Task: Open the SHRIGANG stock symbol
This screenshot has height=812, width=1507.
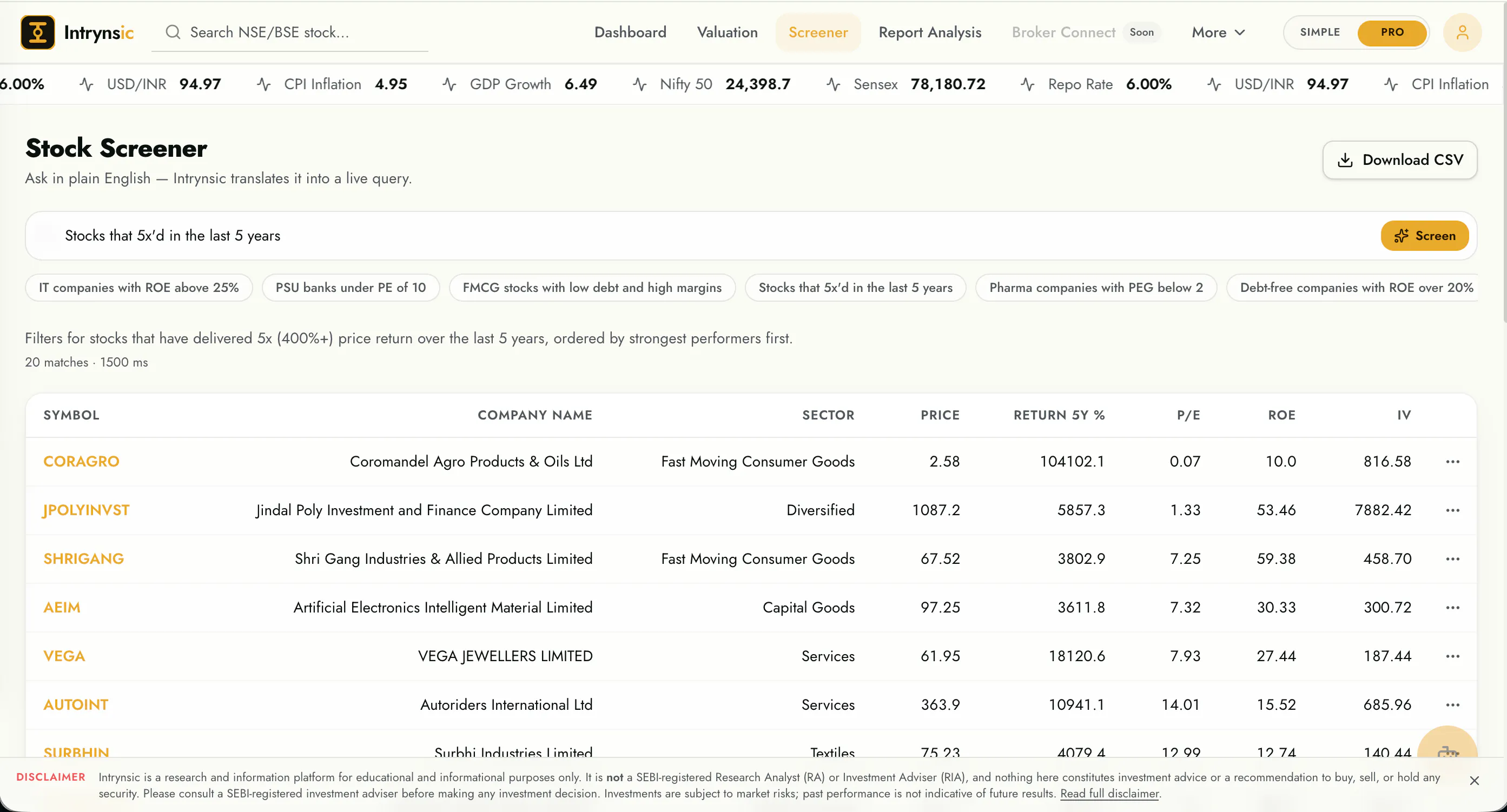Action: tap(84, 559)
